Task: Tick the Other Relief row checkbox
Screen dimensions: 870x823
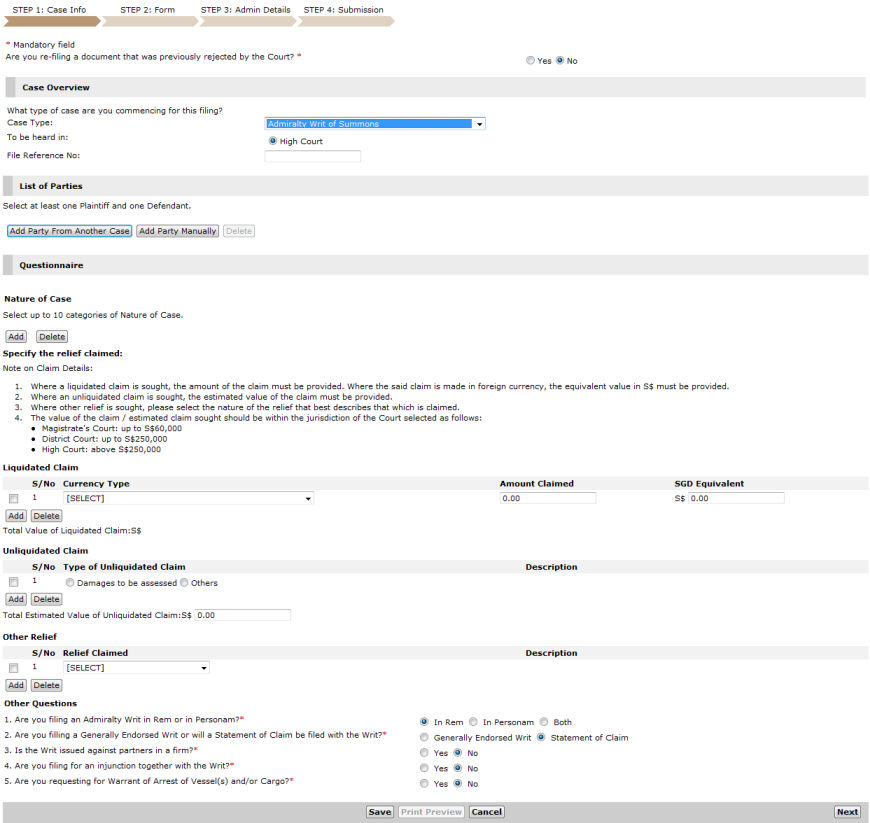Action: coord(14,668)
